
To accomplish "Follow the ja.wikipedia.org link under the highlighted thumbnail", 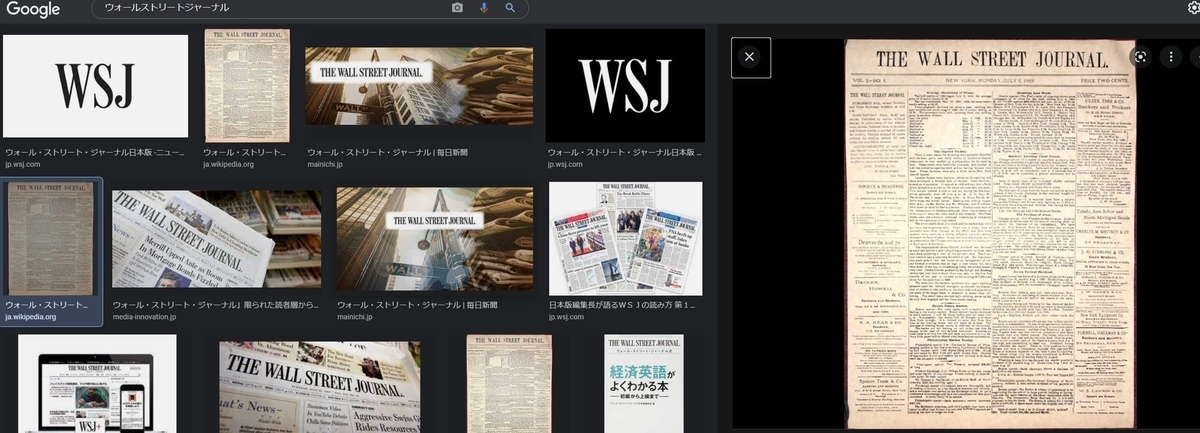I will click(30, 316).
